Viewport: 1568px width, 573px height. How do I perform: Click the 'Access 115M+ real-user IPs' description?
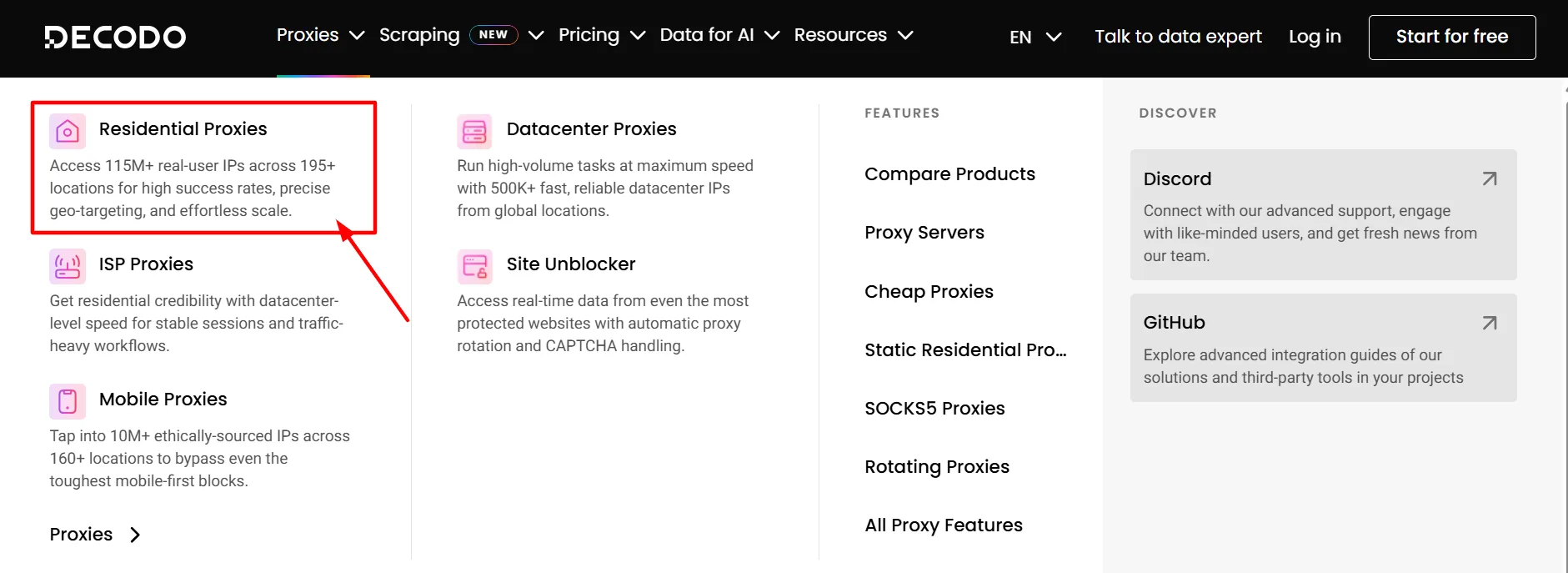(x=193, y=188)
